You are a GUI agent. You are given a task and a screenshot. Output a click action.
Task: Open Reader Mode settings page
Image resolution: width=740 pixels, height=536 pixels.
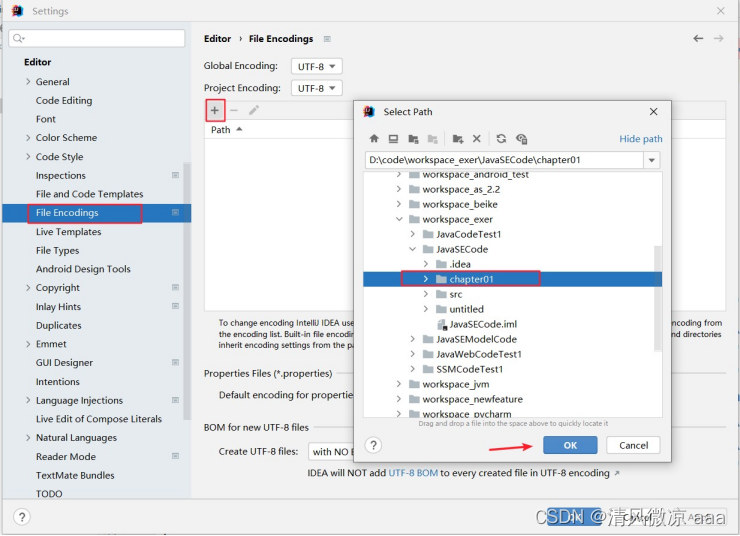66,457
